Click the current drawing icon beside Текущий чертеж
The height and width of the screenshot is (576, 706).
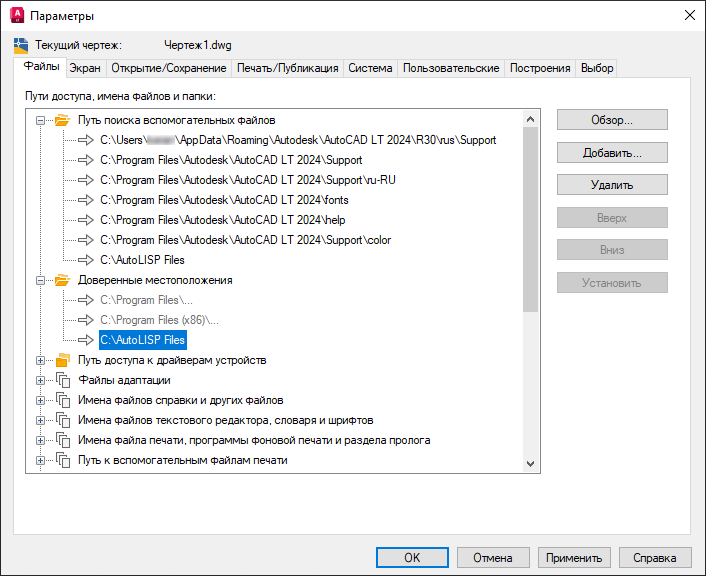pos(21,45)
